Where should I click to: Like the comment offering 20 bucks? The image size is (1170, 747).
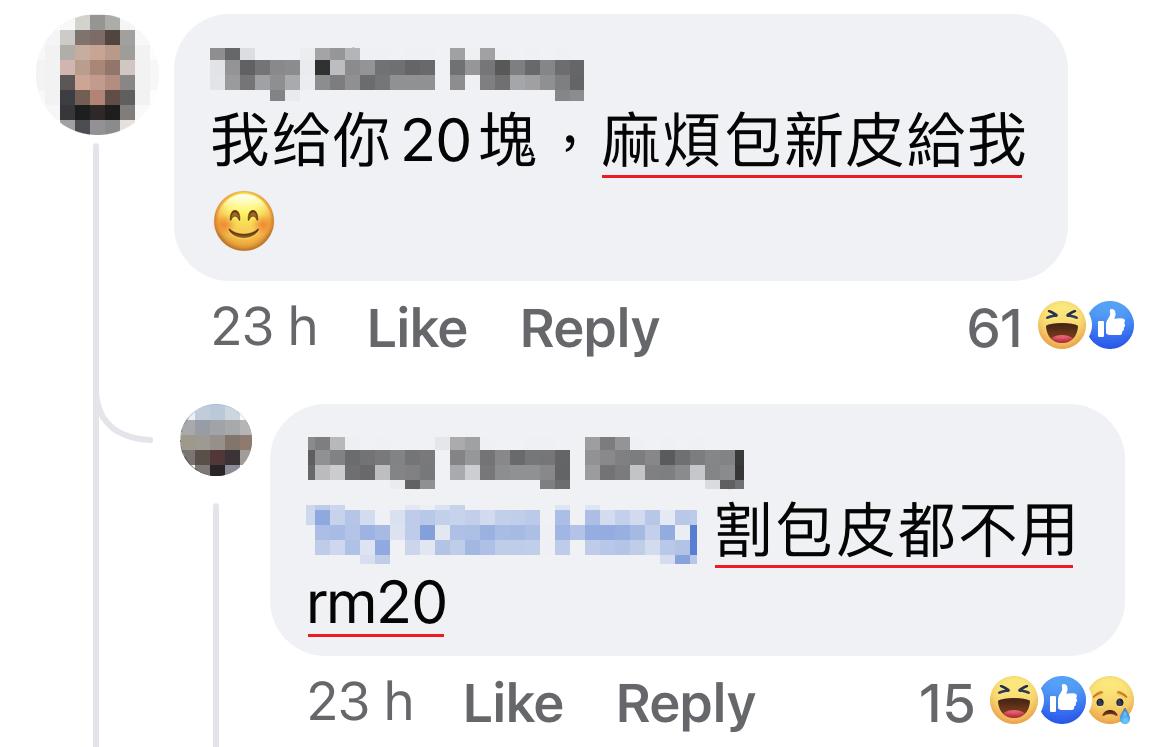418,328
